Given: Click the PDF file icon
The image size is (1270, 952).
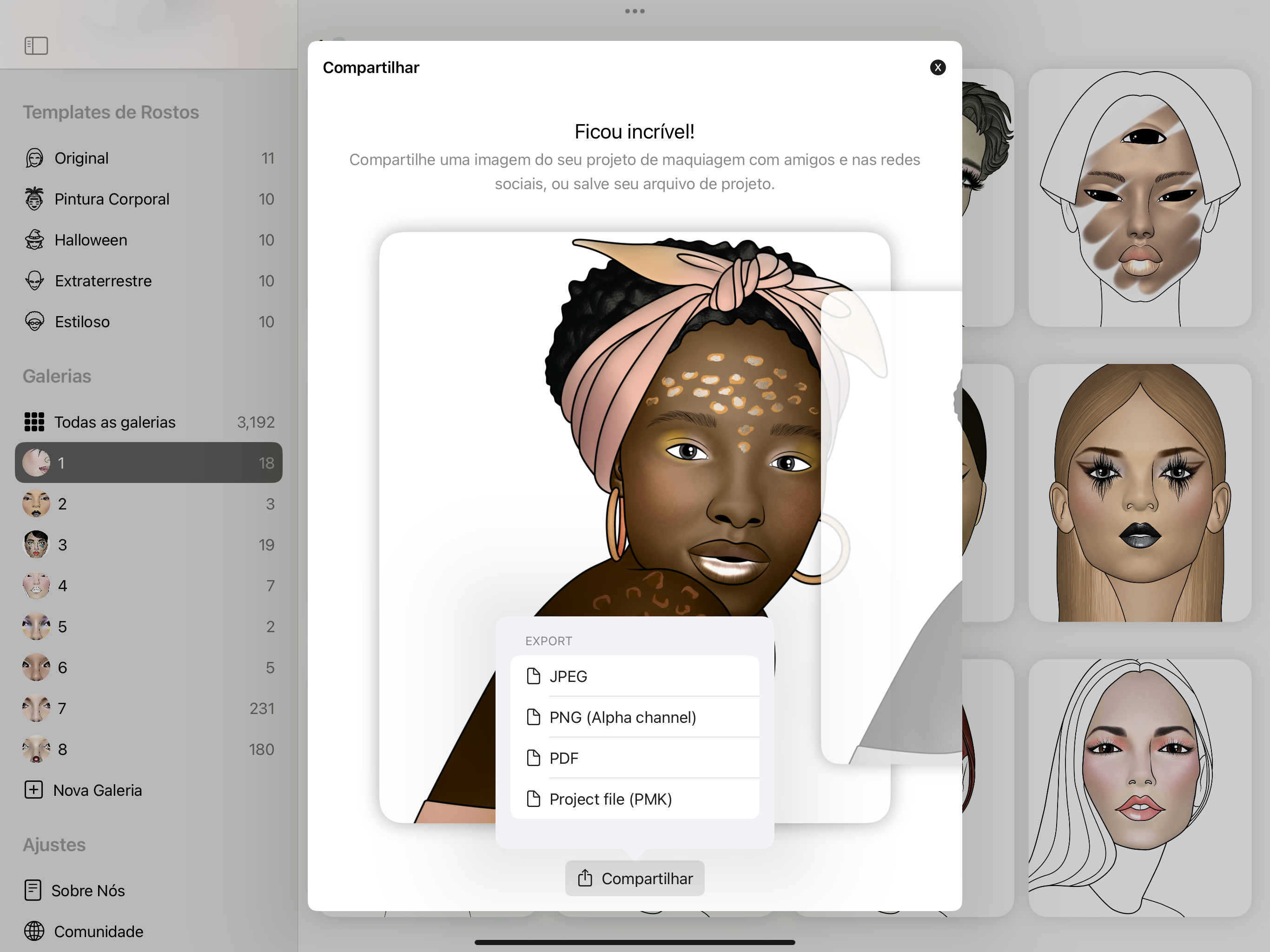Looking at the screenshot, I should [x=533, y=758].
